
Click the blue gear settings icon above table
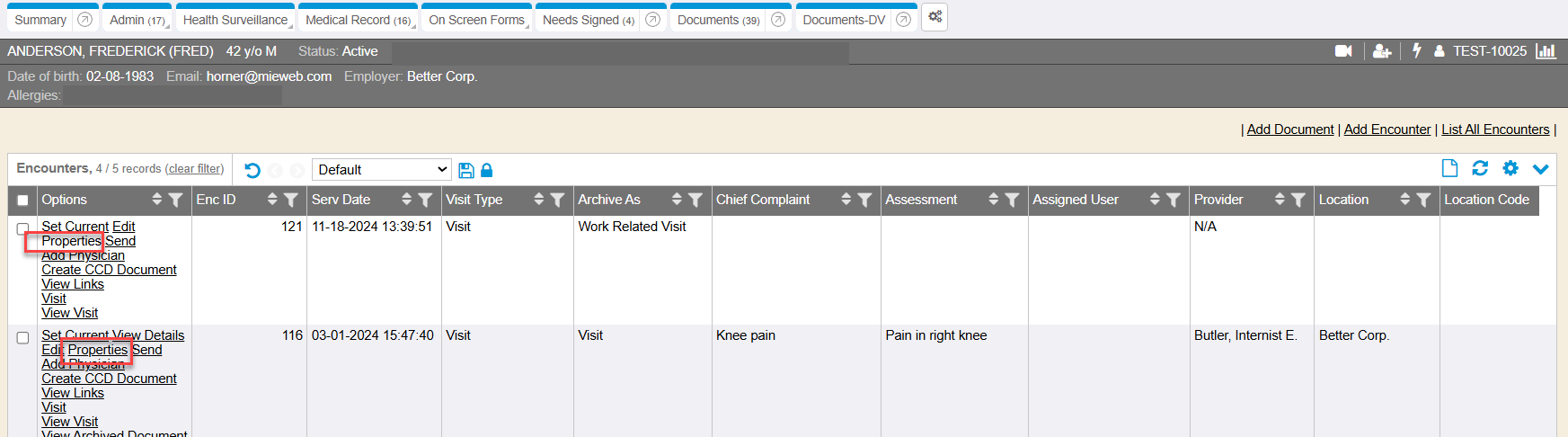pos(1510,168)
